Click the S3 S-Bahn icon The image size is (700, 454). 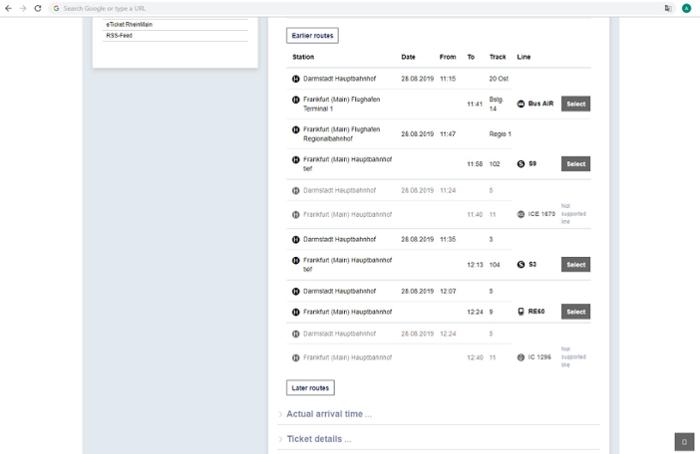coord(521,264)
